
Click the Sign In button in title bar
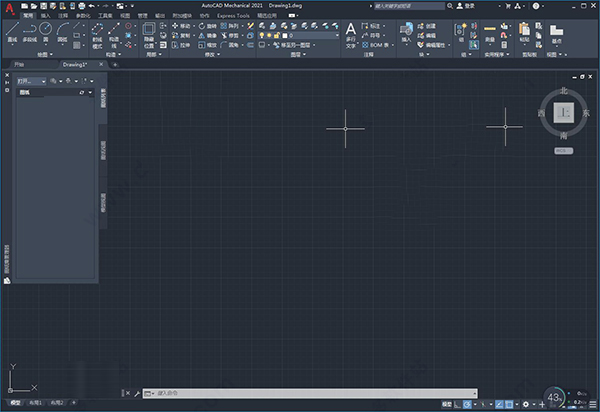pos(466,6)
